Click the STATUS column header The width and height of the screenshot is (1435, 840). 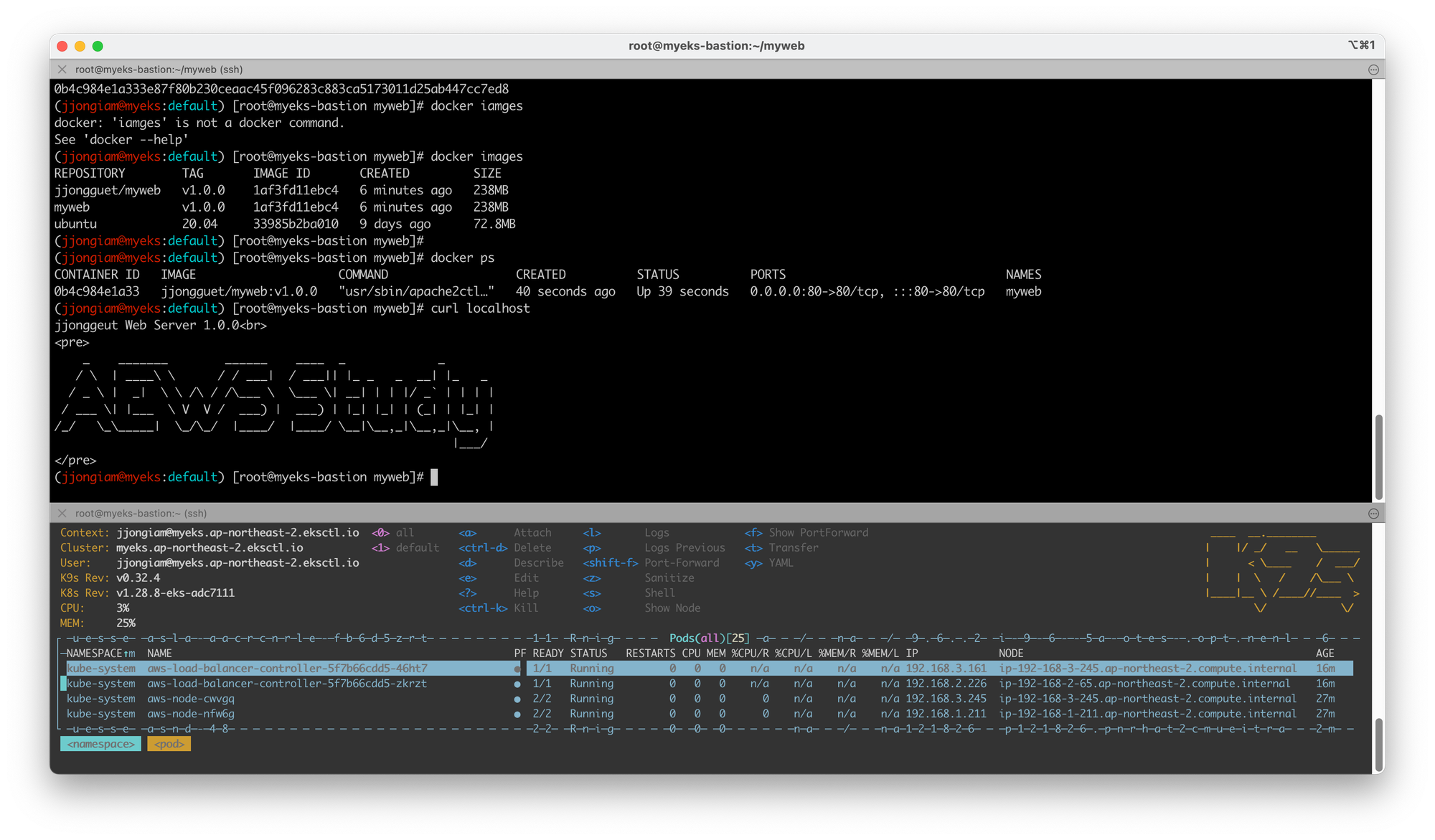pyautogui.click(x=588, y=653)
